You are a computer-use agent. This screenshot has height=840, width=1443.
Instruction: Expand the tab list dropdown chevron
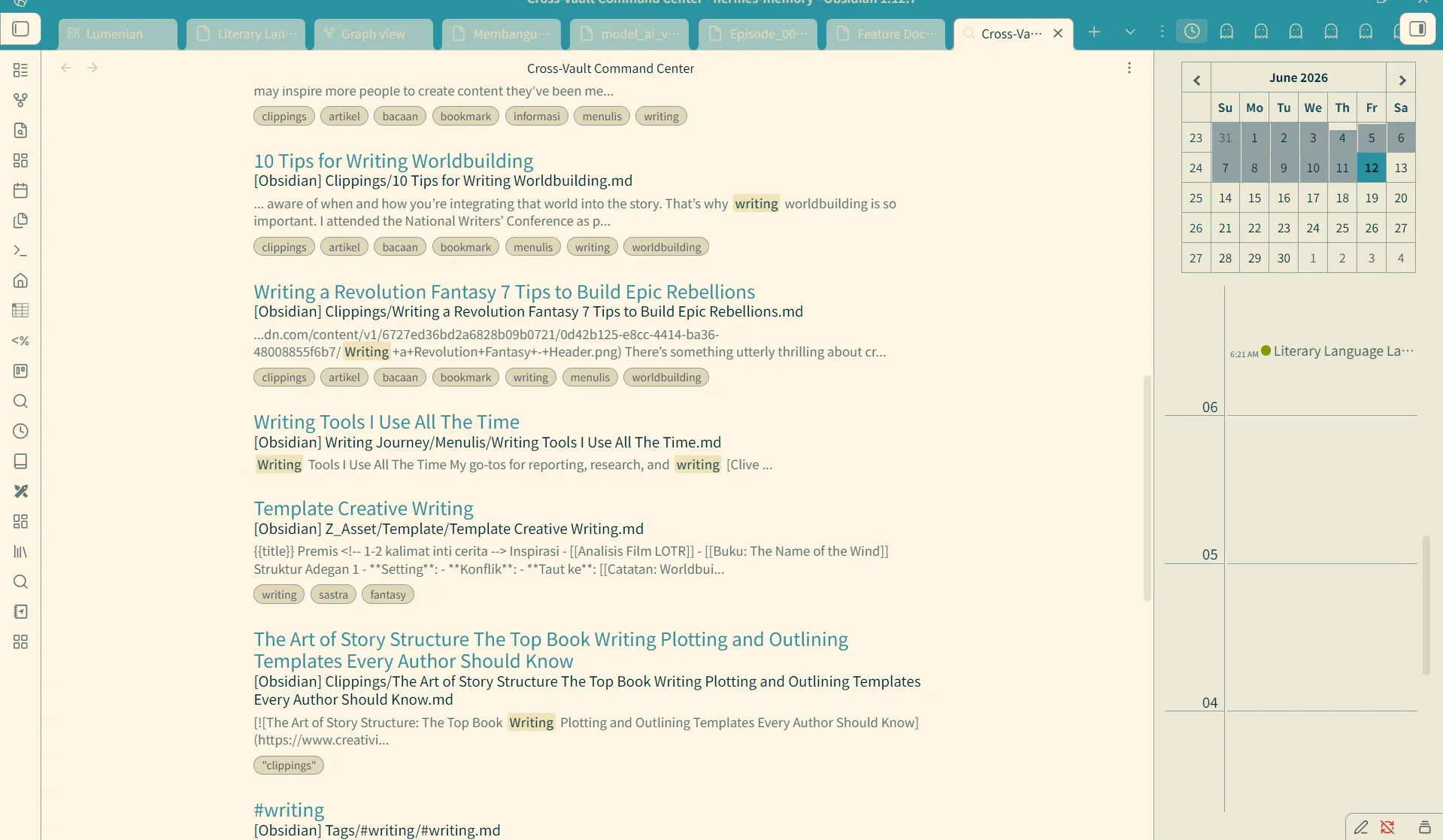pyautogui.click(x=1129, y=32)
